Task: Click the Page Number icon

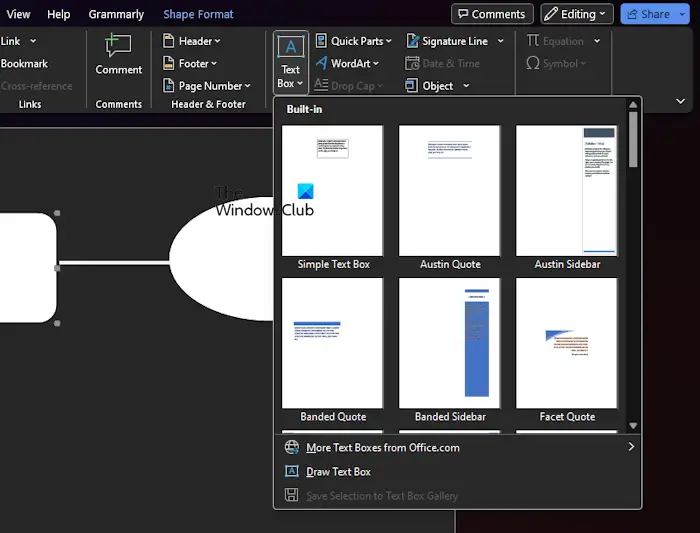Action: [x=168, y=85]
